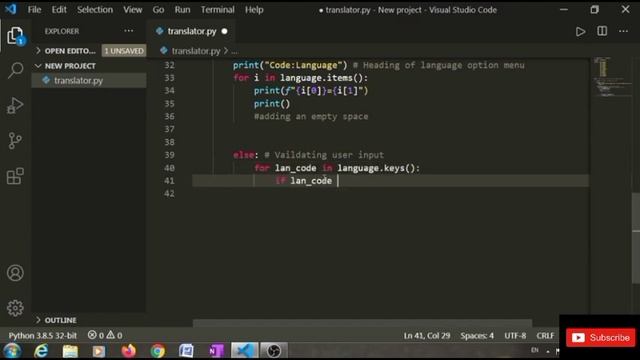640x360 pixels.
Task: Expand the Open Editors section
Action: [x=38, y=51]
